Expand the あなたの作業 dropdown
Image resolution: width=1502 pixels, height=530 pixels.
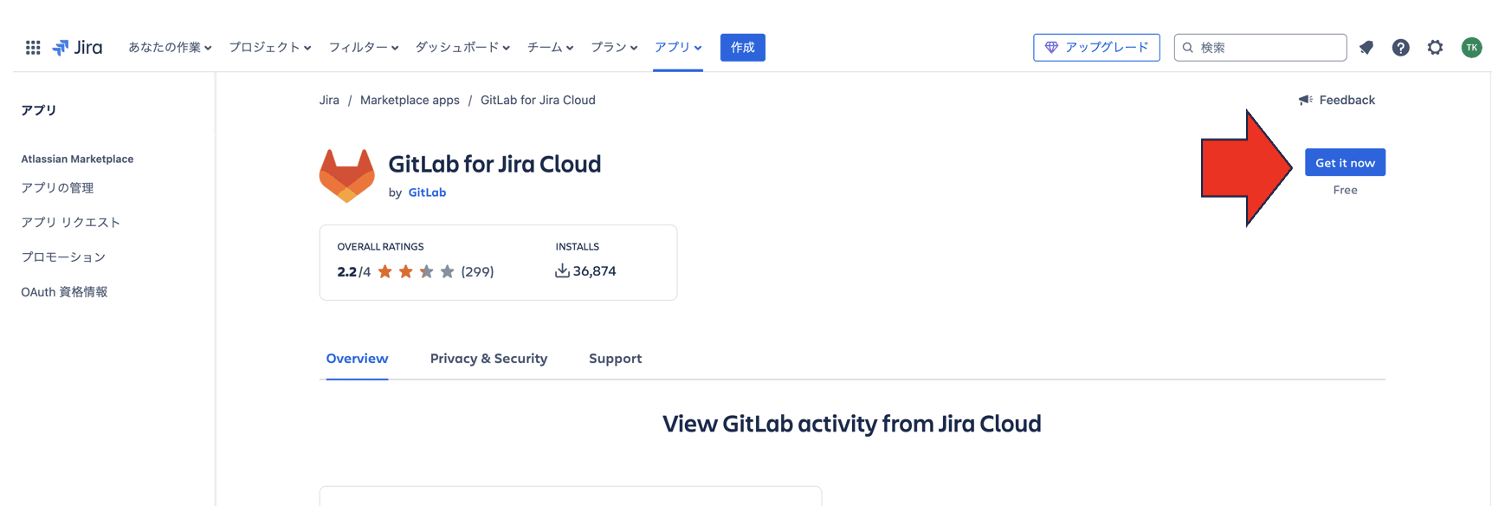pyautogui.click(x=170, y=47)
